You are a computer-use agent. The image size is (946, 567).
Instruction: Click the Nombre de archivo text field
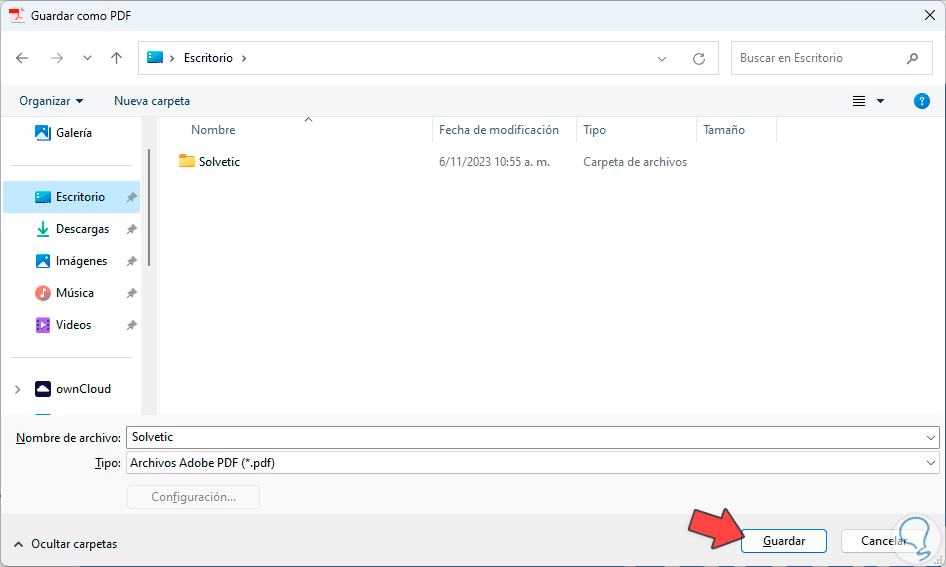(x=525, y=437)
